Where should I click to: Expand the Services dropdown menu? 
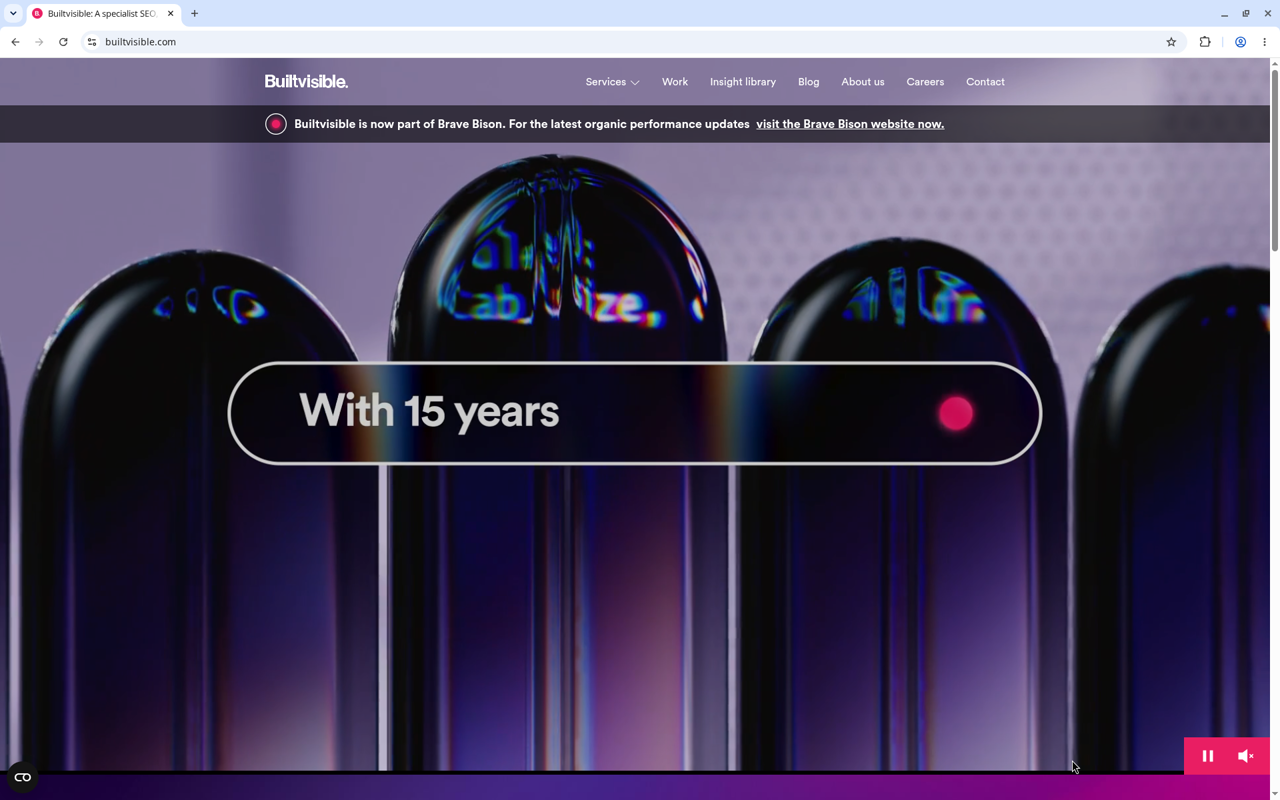pos(612,82)
